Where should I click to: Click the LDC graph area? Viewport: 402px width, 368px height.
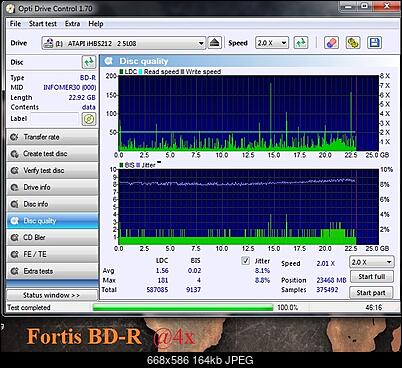point(249,113)
